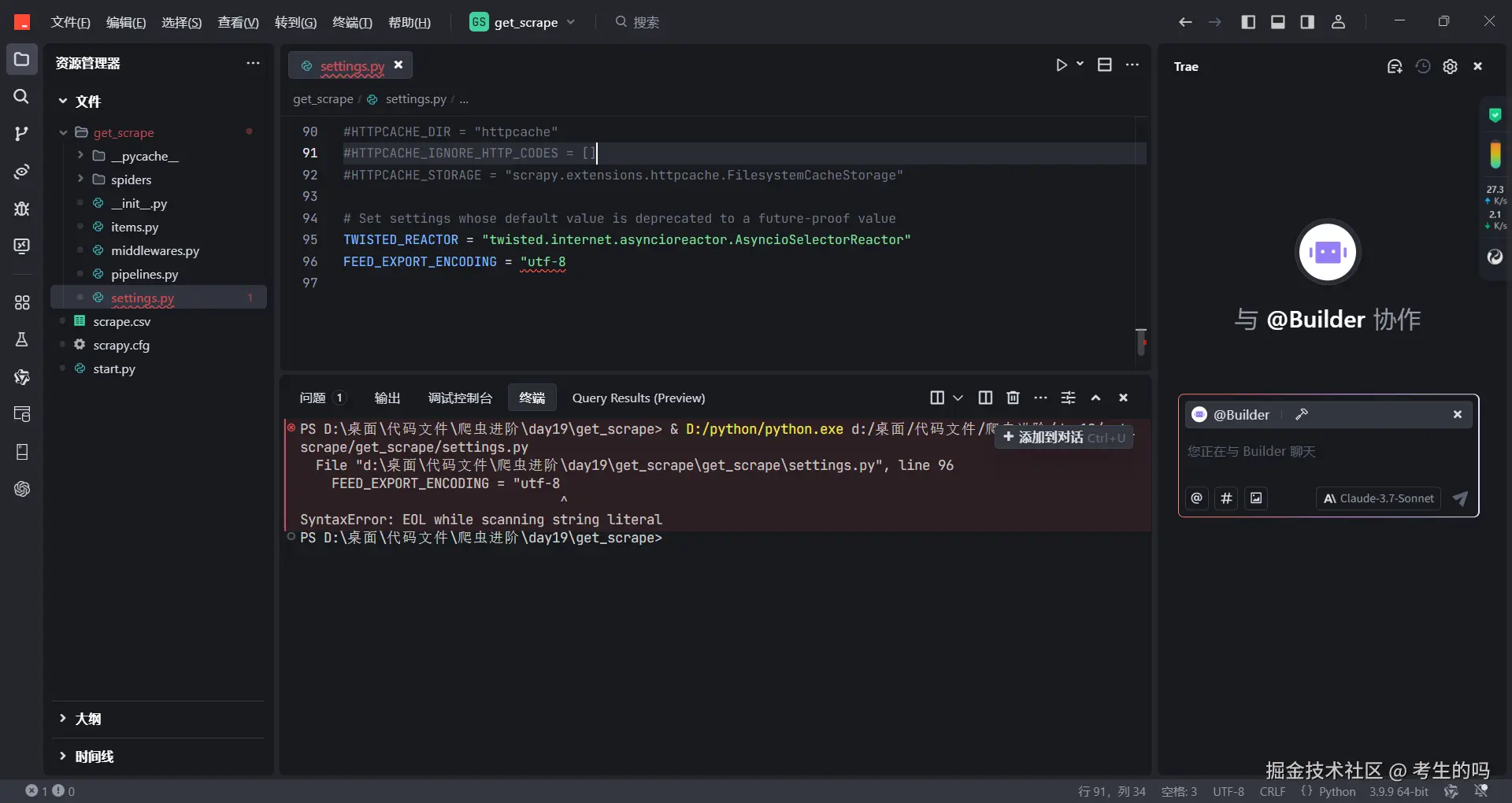This screenshot has width=1512, height=803.
Task: Open the Claude-3.7-Sonnet model dropdown
Action: click(x=1378, y=498)
